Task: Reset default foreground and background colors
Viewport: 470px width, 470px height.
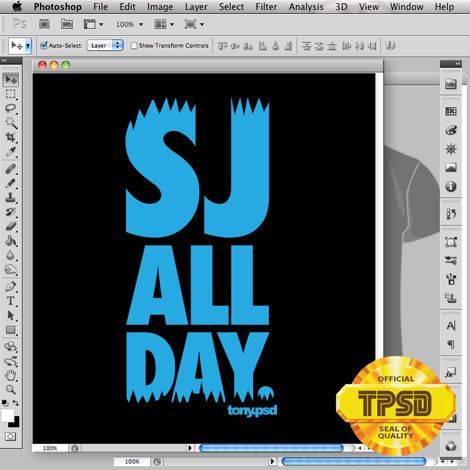Action: coord(5,403)
